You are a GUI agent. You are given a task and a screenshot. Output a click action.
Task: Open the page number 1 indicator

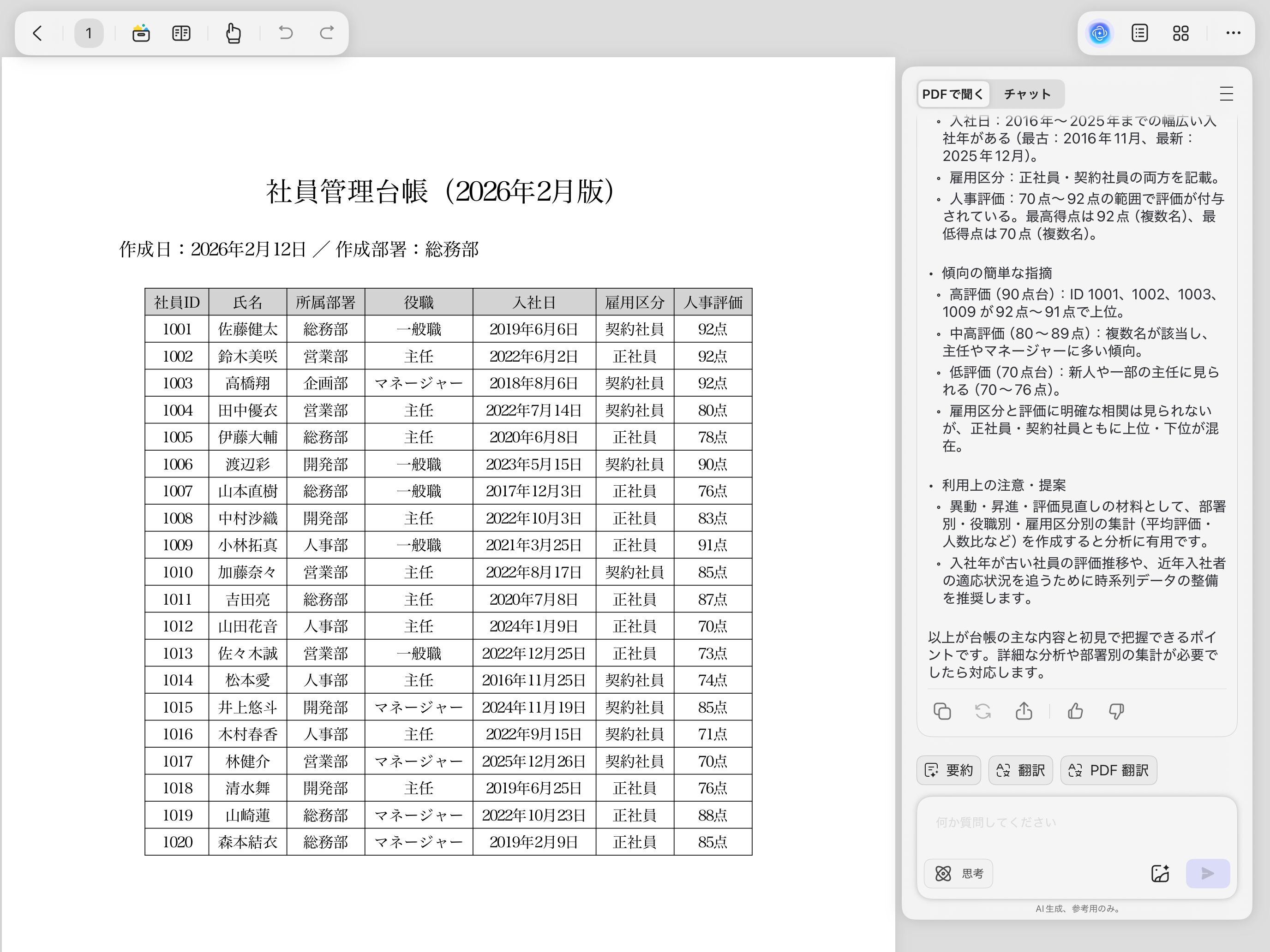click(x=89, y=33)
